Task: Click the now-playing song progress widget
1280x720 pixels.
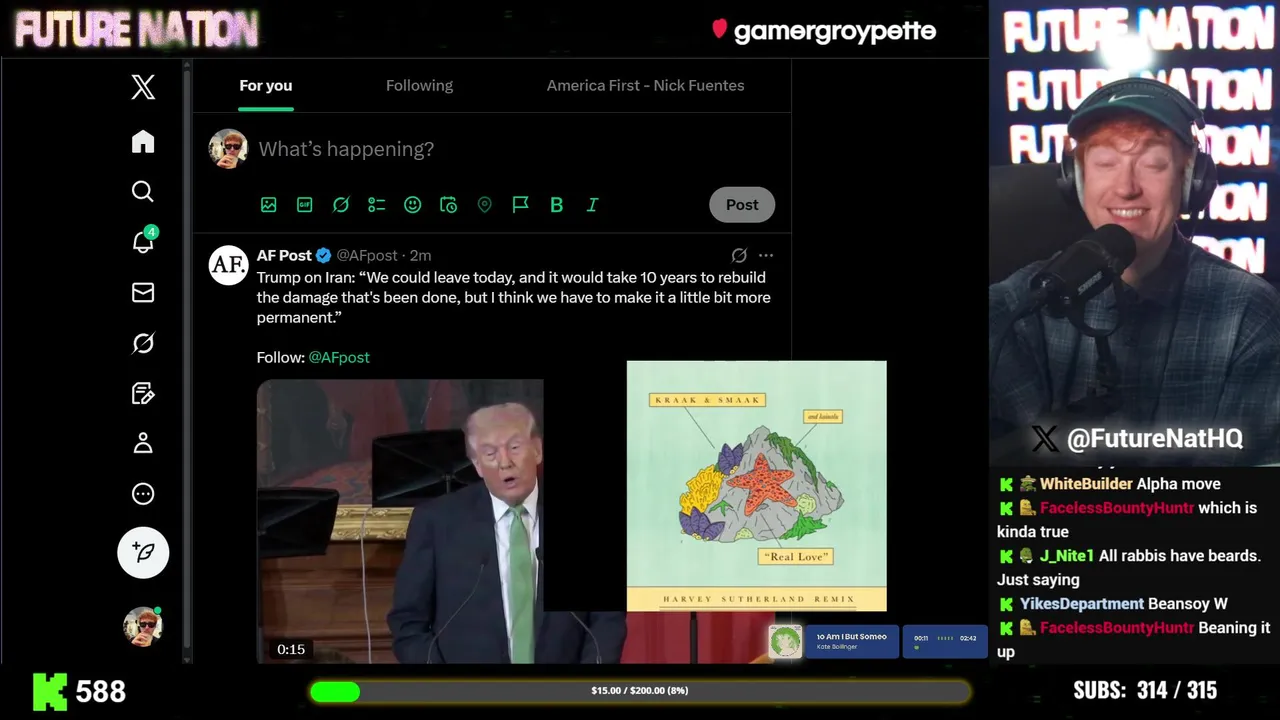Action: pyautogui.click(x=944, y=641)
